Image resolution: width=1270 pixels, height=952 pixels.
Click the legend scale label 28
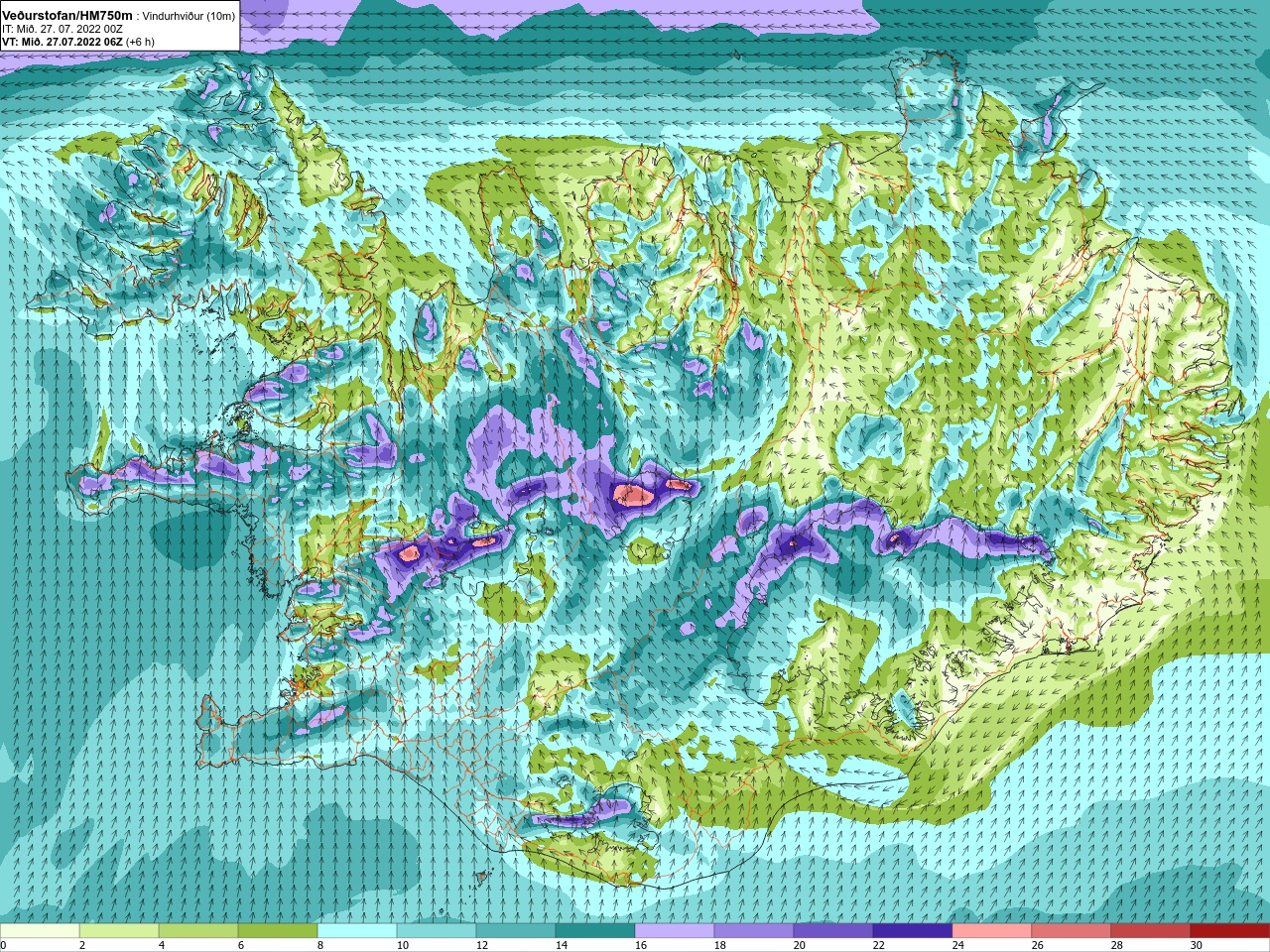1116,945
